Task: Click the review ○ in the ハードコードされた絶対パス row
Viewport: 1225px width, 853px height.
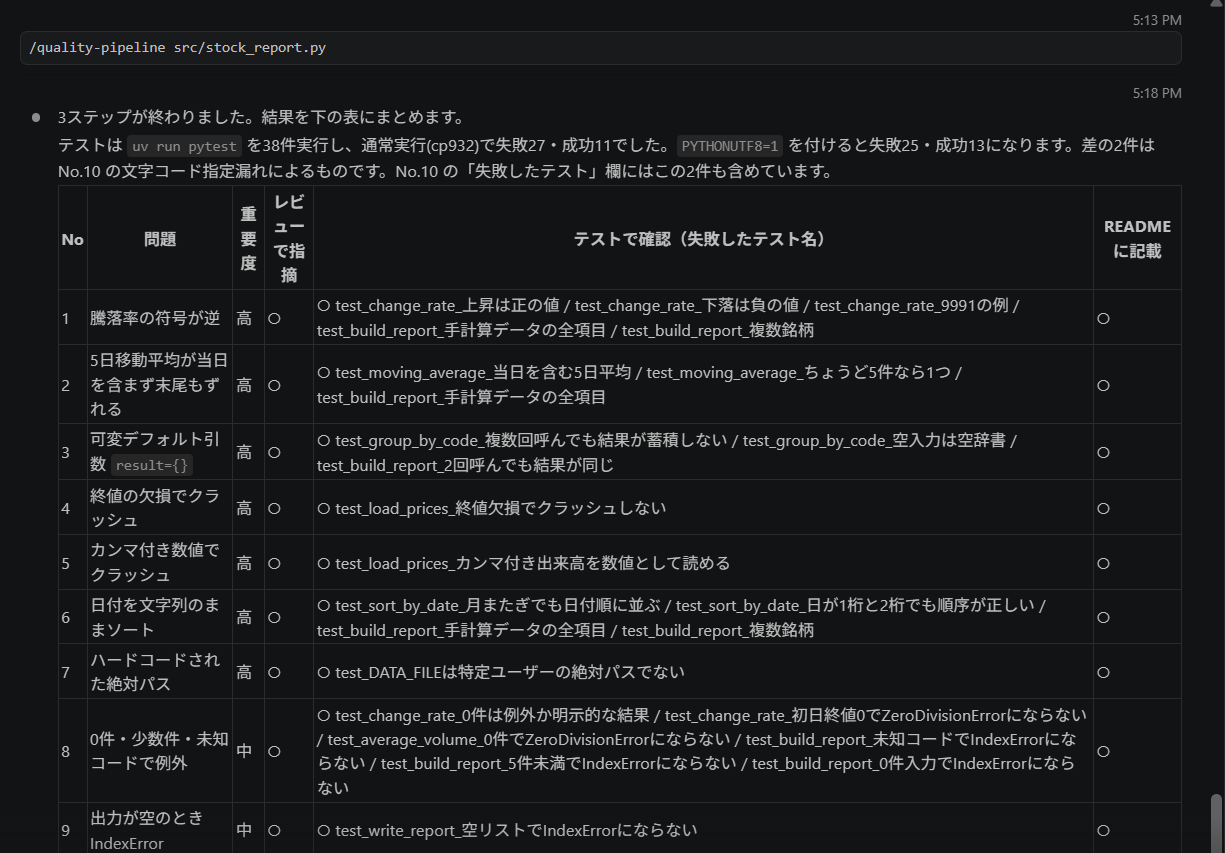Action: click(x=274, y=672)
